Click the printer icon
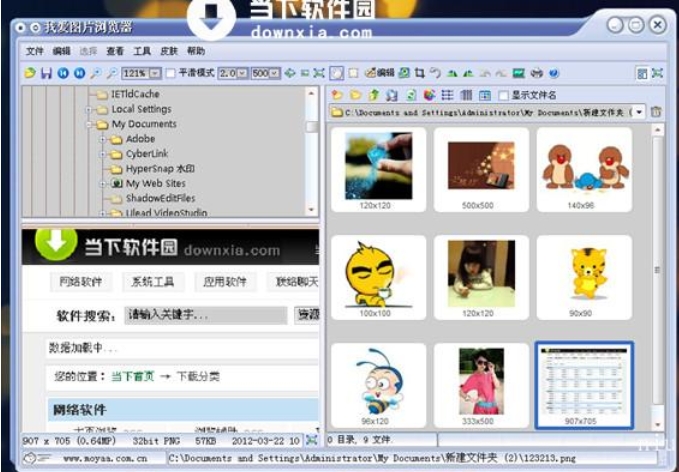Image resolution: width=679 pixels, height=472 pixels. 537,73
